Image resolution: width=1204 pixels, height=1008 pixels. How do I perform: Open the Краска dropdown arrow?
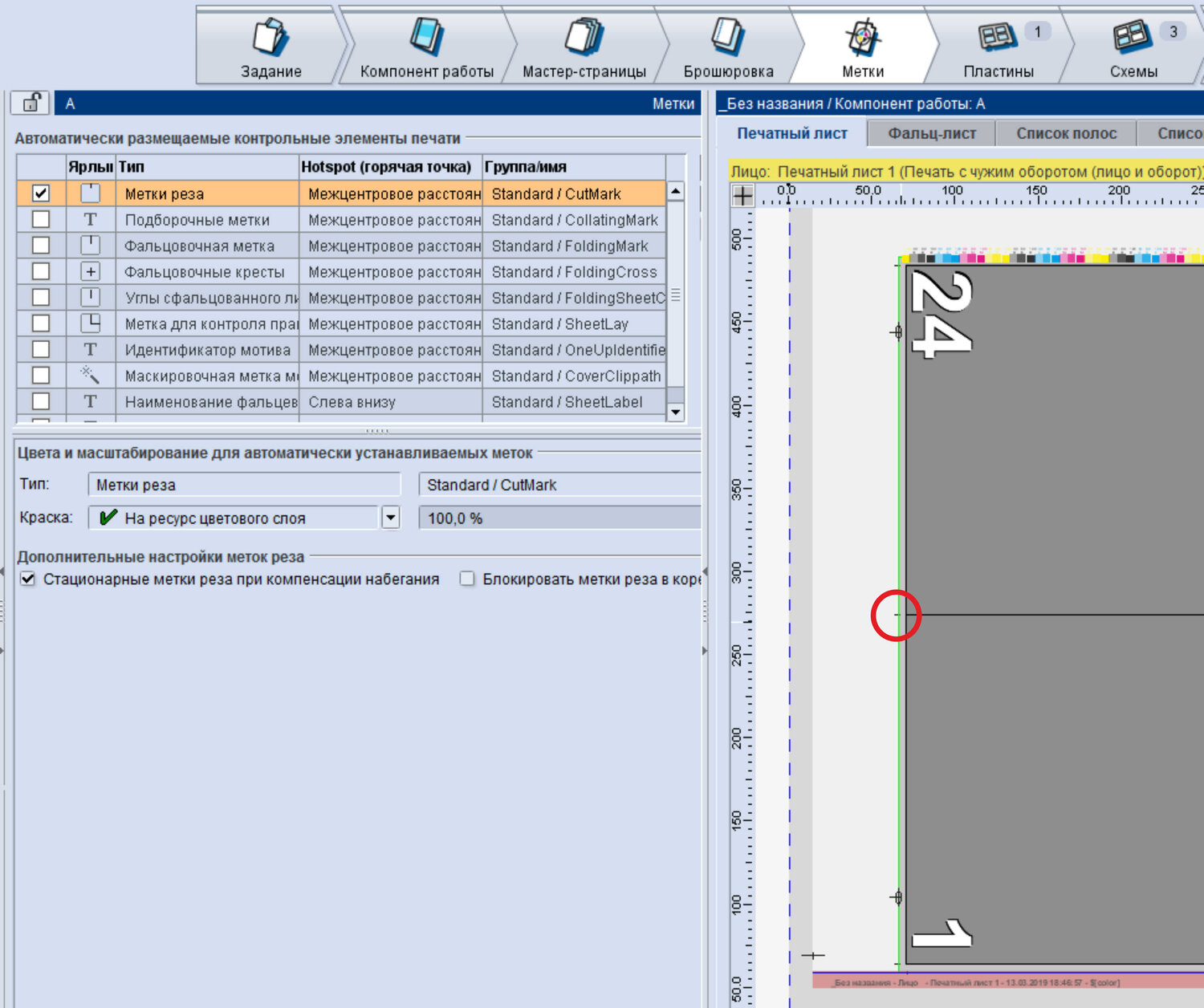click(391, 518)
